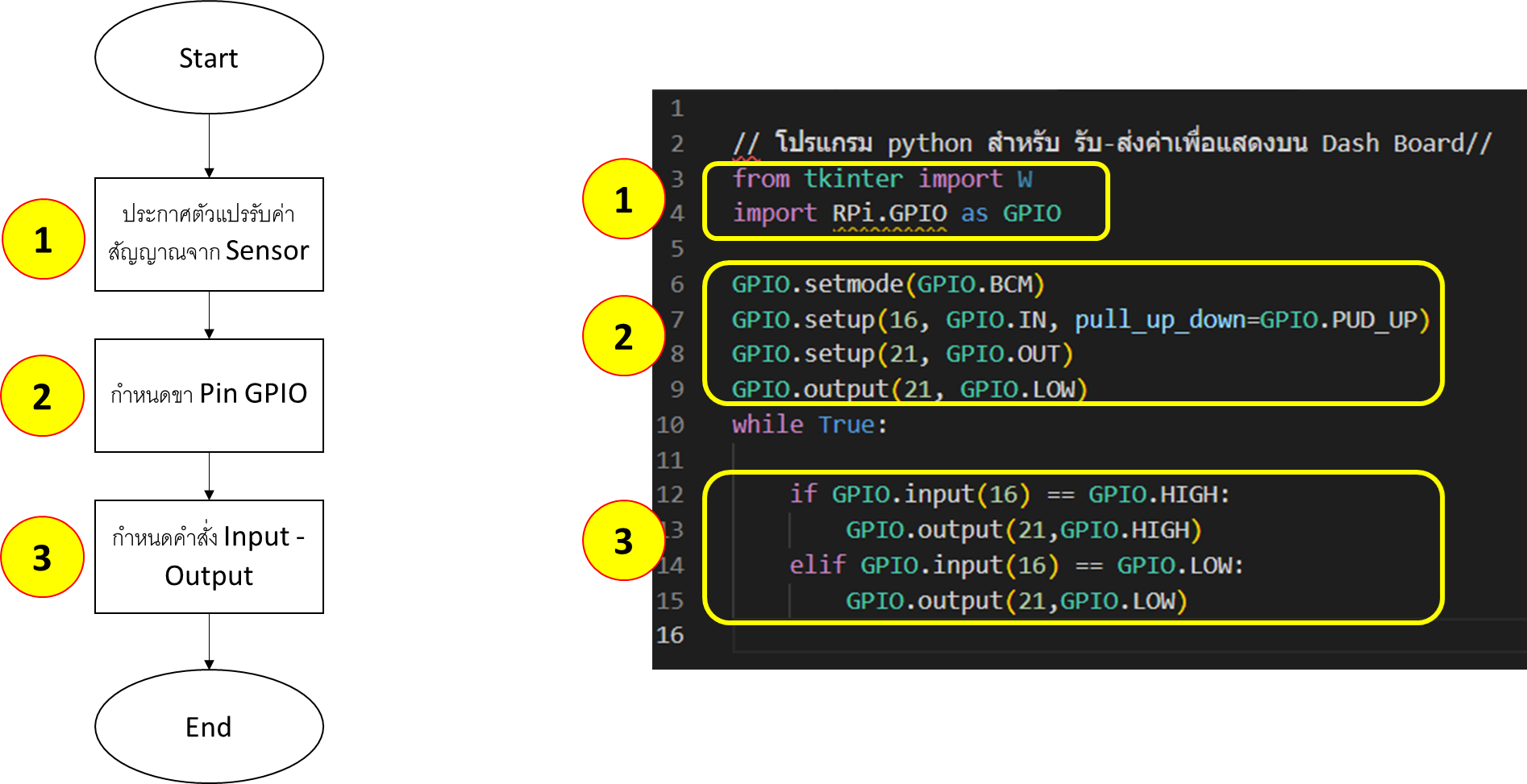
Task: Click yellow circle 2 next to GPIO.setup code
Action: [622, 337]
